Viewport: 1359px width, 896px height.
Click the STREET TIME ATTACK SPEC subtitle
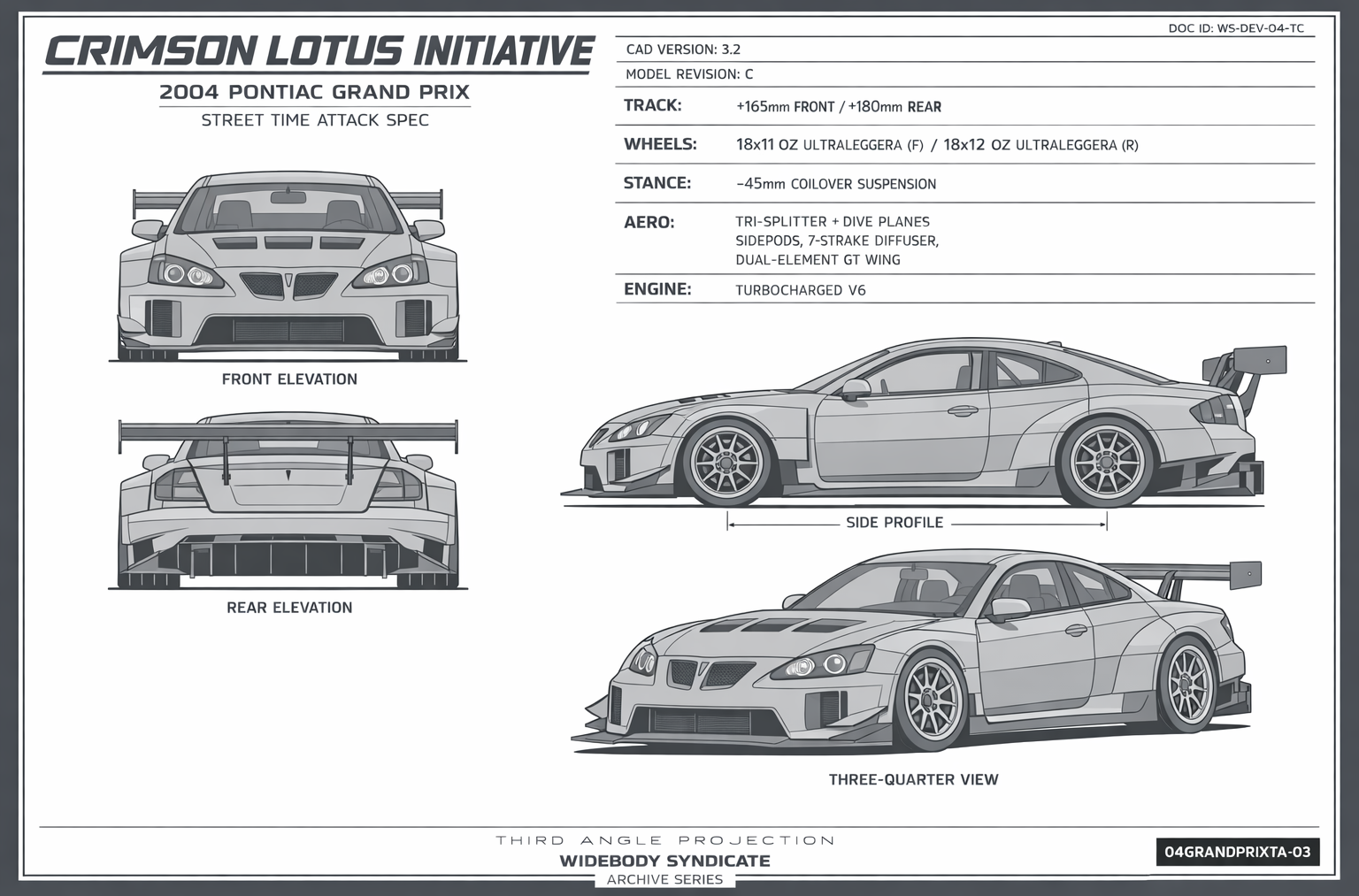pyautogui.click(x=315, y=120)
